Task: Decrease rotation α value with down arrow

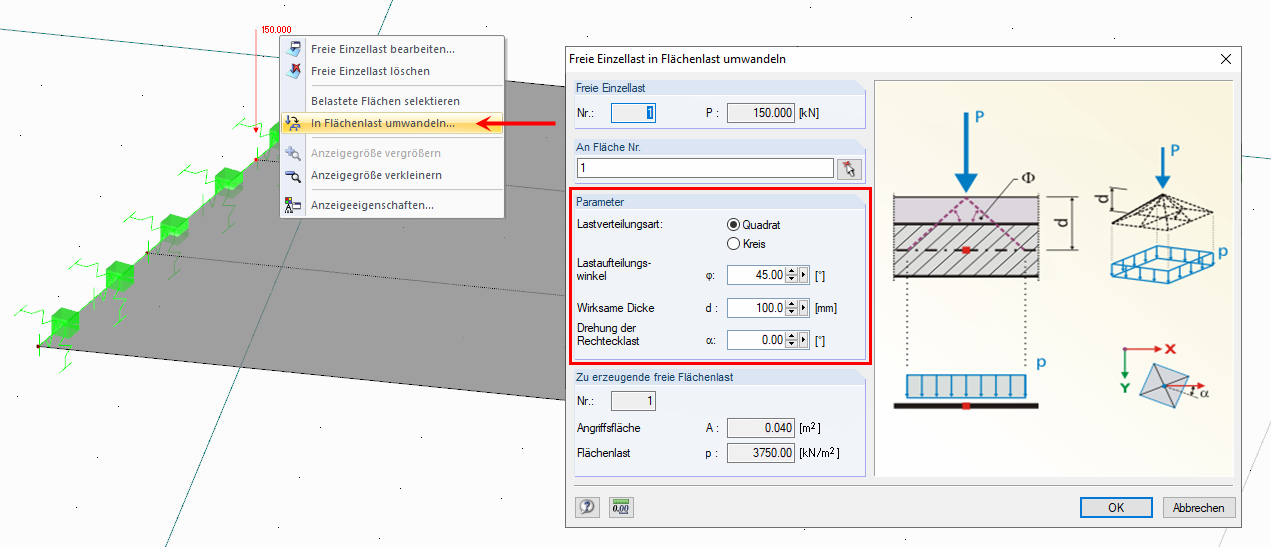Action: [792, 344]
